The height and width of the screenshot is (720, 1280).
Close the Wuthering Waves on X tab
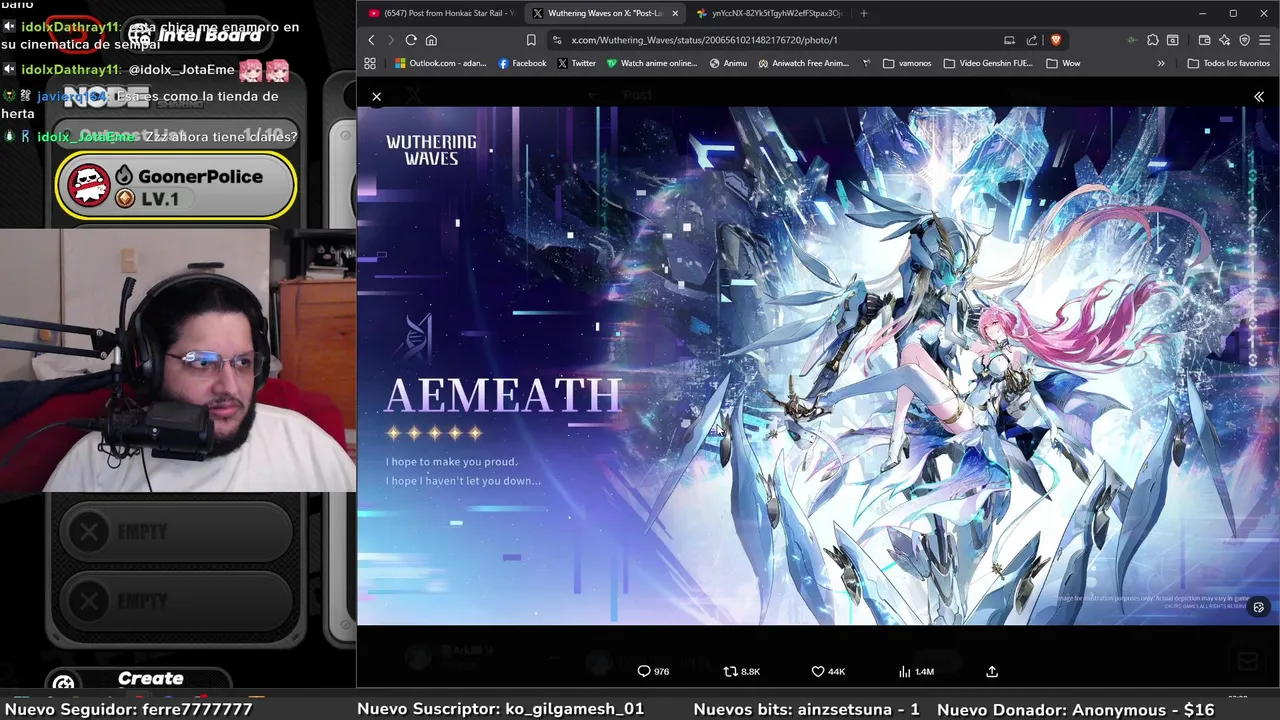point(675,13)
